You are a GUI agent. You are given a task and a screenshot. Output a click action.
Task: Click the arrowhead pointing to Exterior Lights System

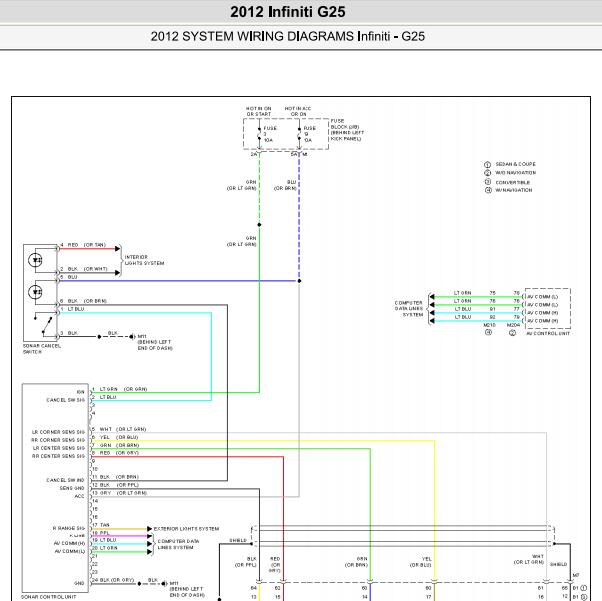[150, 529]
